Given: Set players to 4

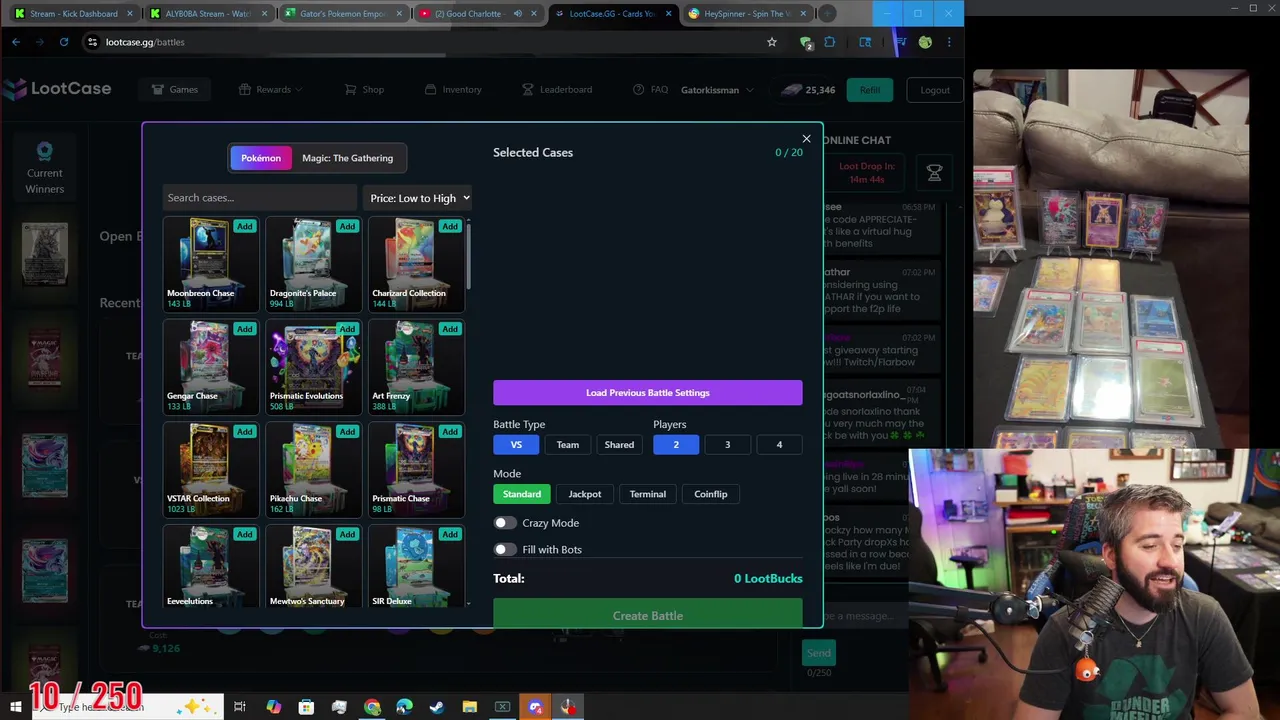Looking at the screenshot, I should (x=779, y=445).
